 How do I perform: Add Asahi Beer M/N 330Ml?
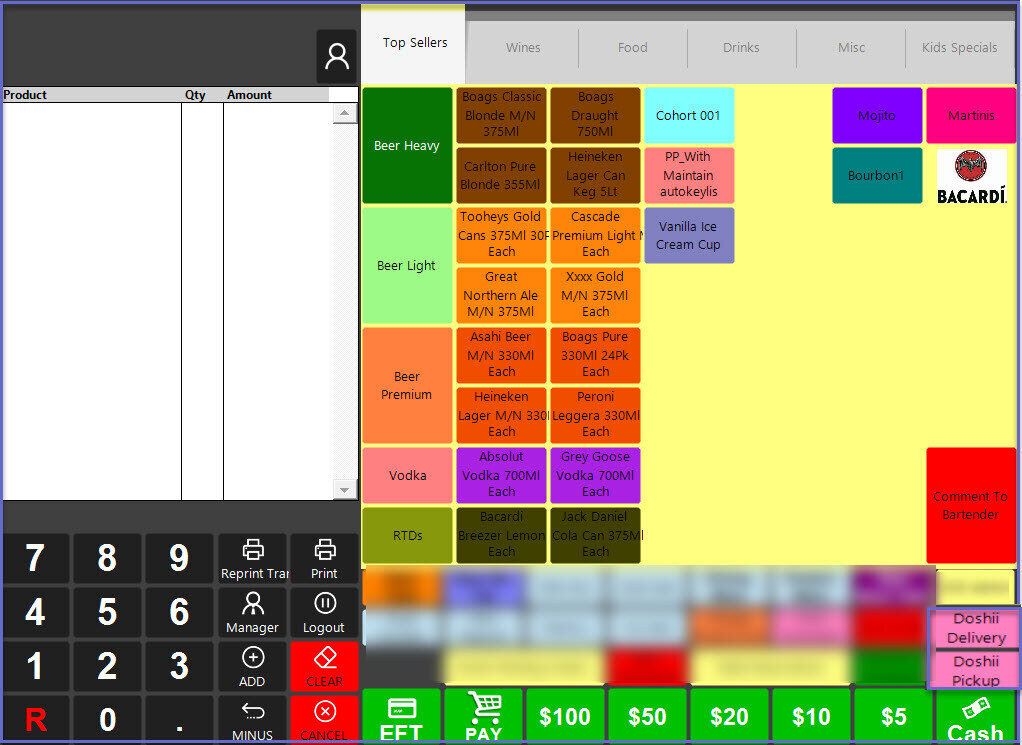[x=501, y=355]
